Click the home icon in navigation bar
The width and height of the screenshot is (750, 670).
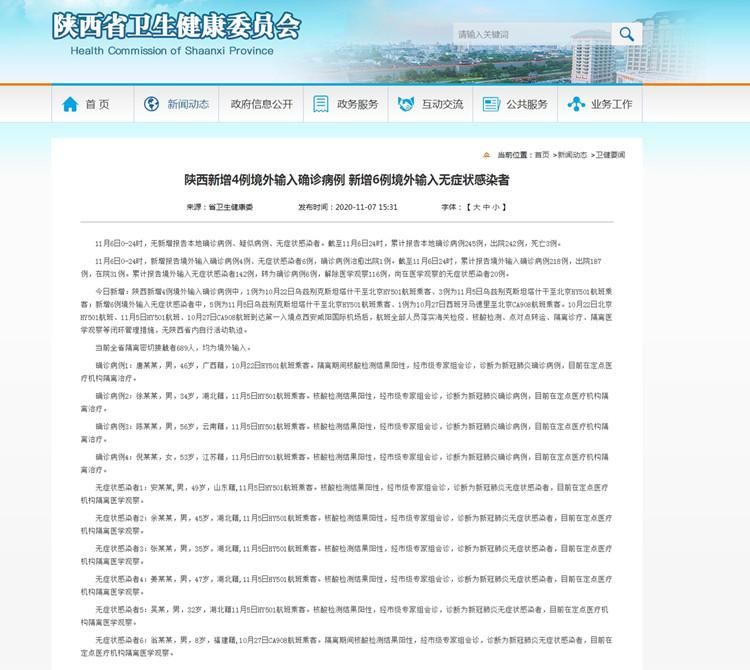pos(70,104)
